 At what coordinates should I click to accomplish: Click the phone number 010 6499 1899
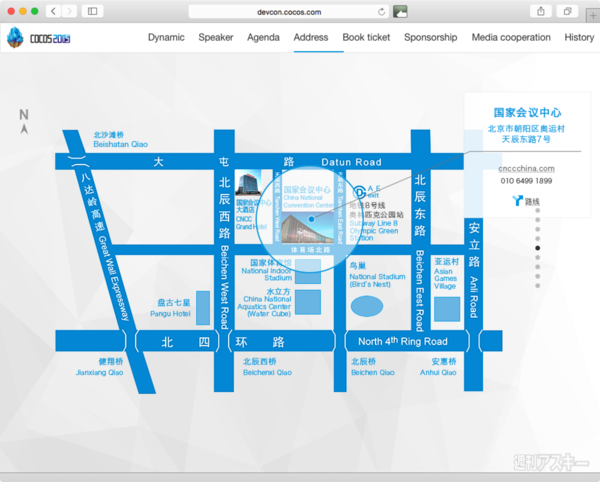(526, 181)
